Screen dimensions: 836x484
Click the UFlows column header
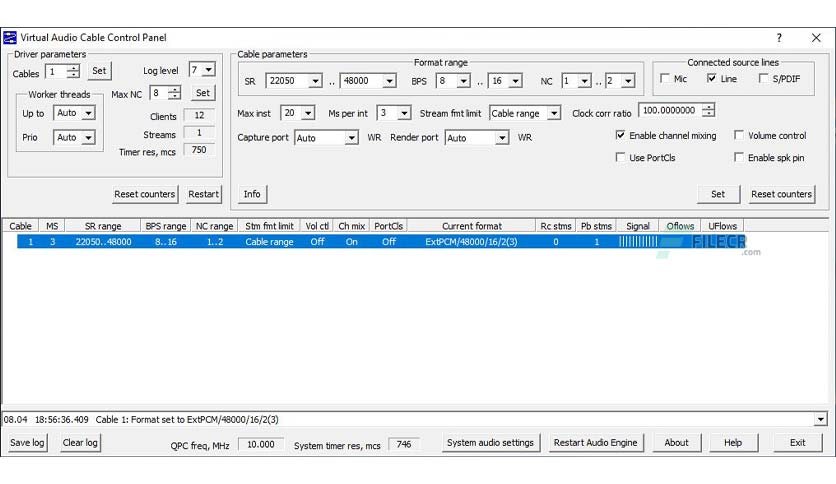(722, 226)
